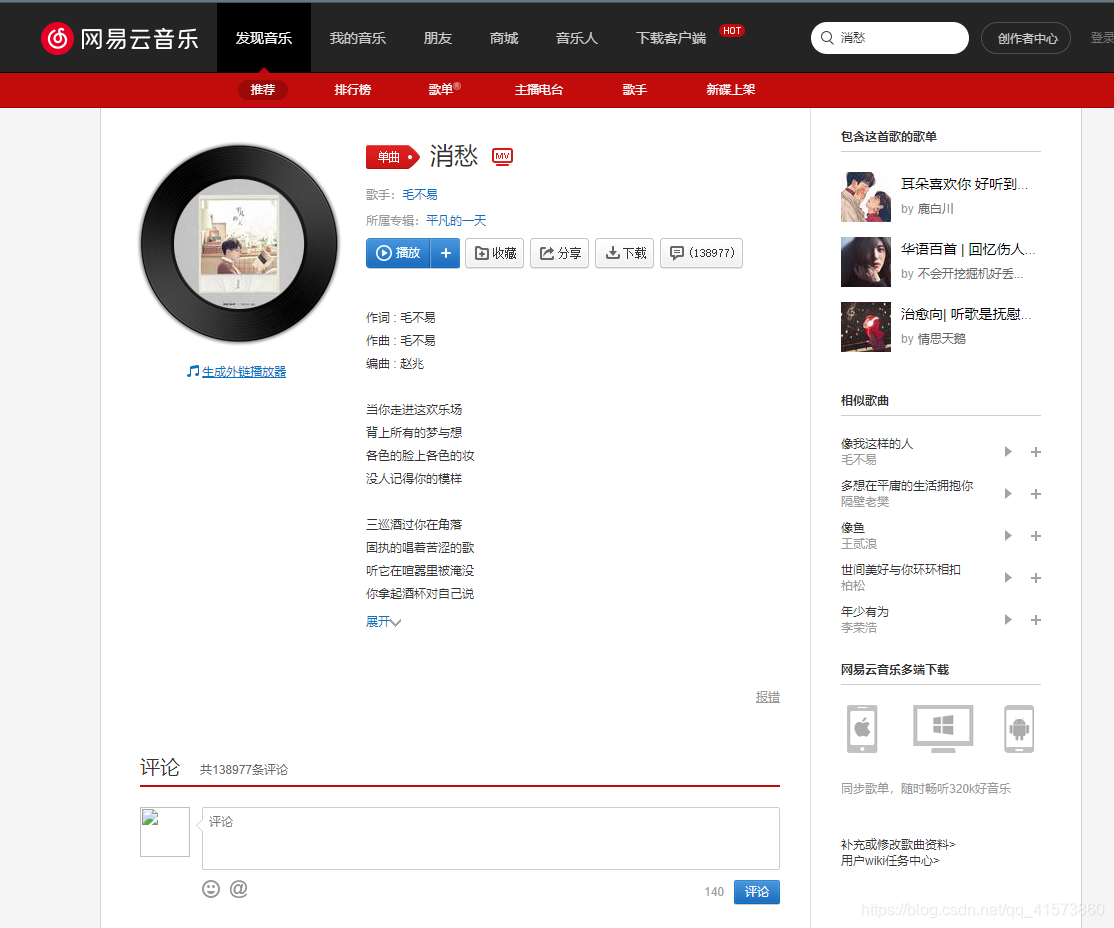This screenshot has height=928, width=1114.
Task: Open comments button showing (138977)
Action: [x=701, y=253]
